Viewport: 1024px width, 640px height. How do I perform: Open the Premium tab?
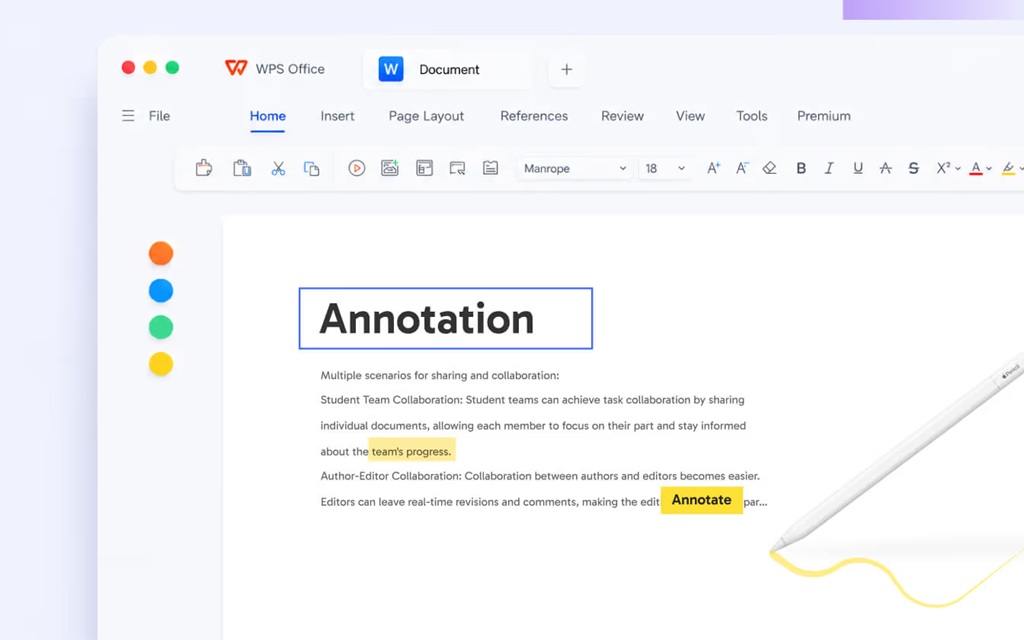[x=824, y=116]
